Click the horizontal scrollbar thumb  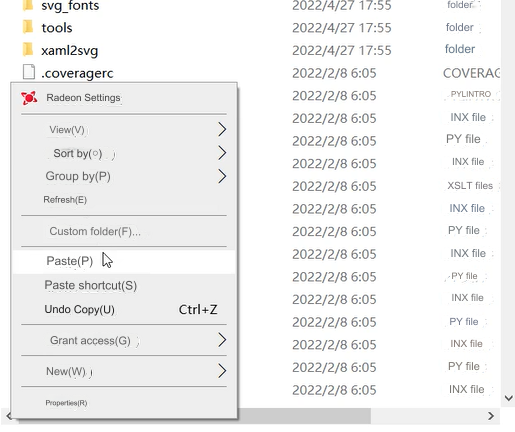(x=195, y=416)
